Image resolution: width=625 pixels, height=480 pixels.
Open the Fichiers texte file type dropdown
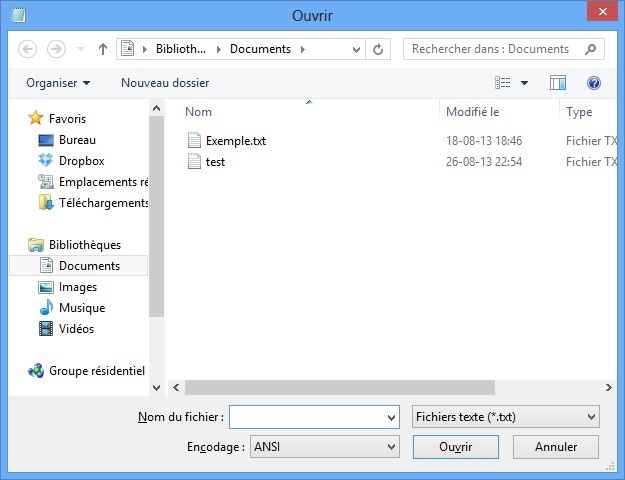[591, 417]
